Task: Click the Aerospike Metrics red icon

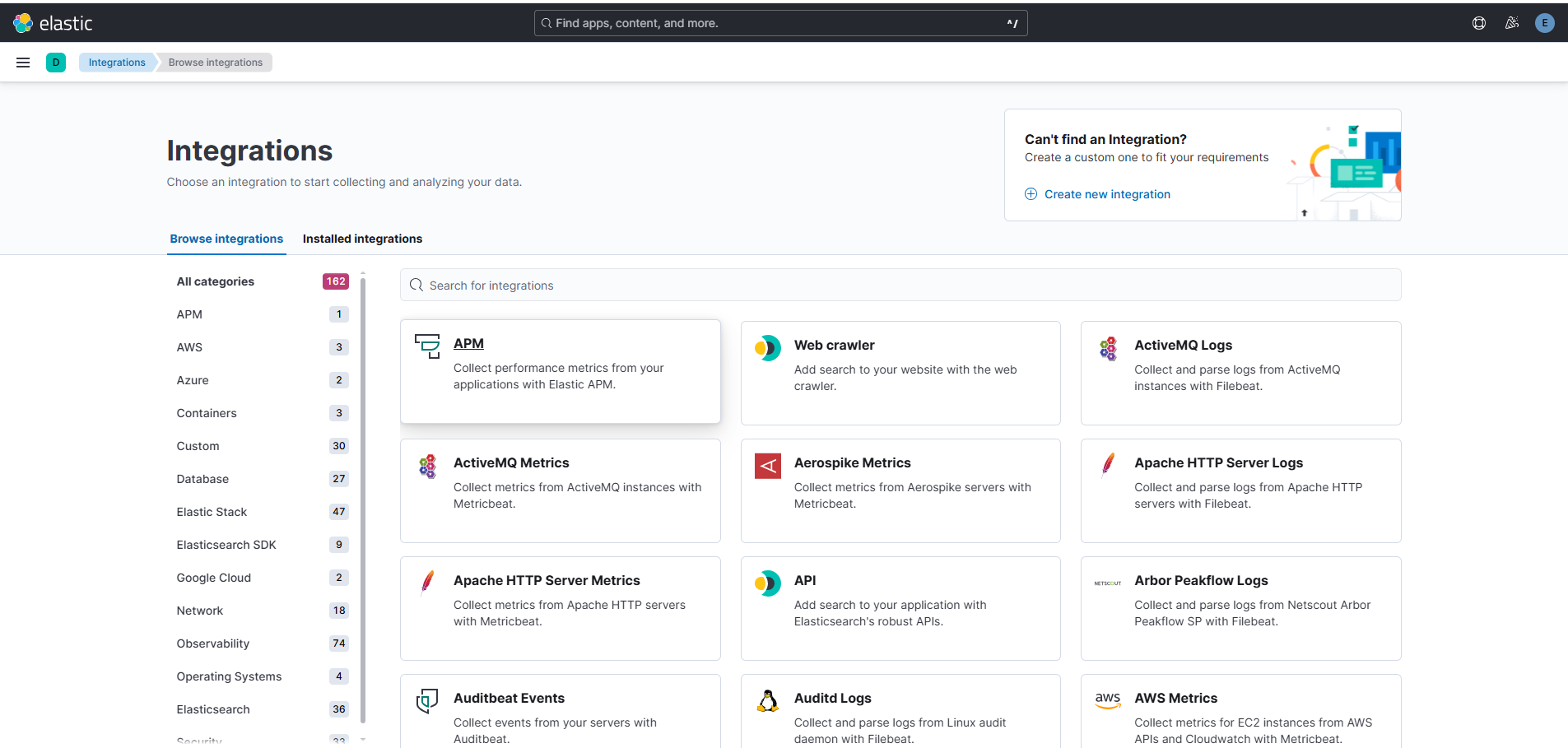Action: [768, 466]
